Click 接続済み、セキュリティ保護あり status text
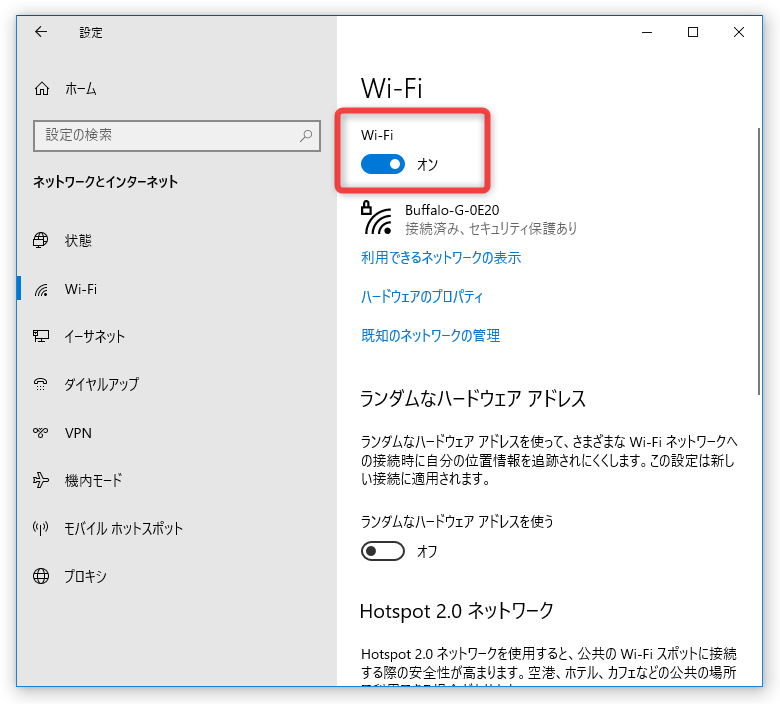 tap(491, 229)
